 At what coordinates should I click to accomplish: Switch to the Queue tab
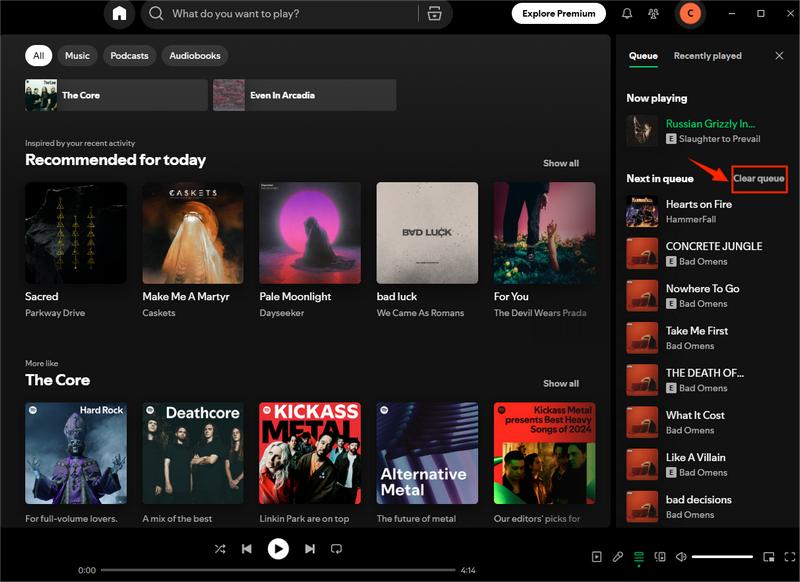pyautogui.click(x=643, y=56)
